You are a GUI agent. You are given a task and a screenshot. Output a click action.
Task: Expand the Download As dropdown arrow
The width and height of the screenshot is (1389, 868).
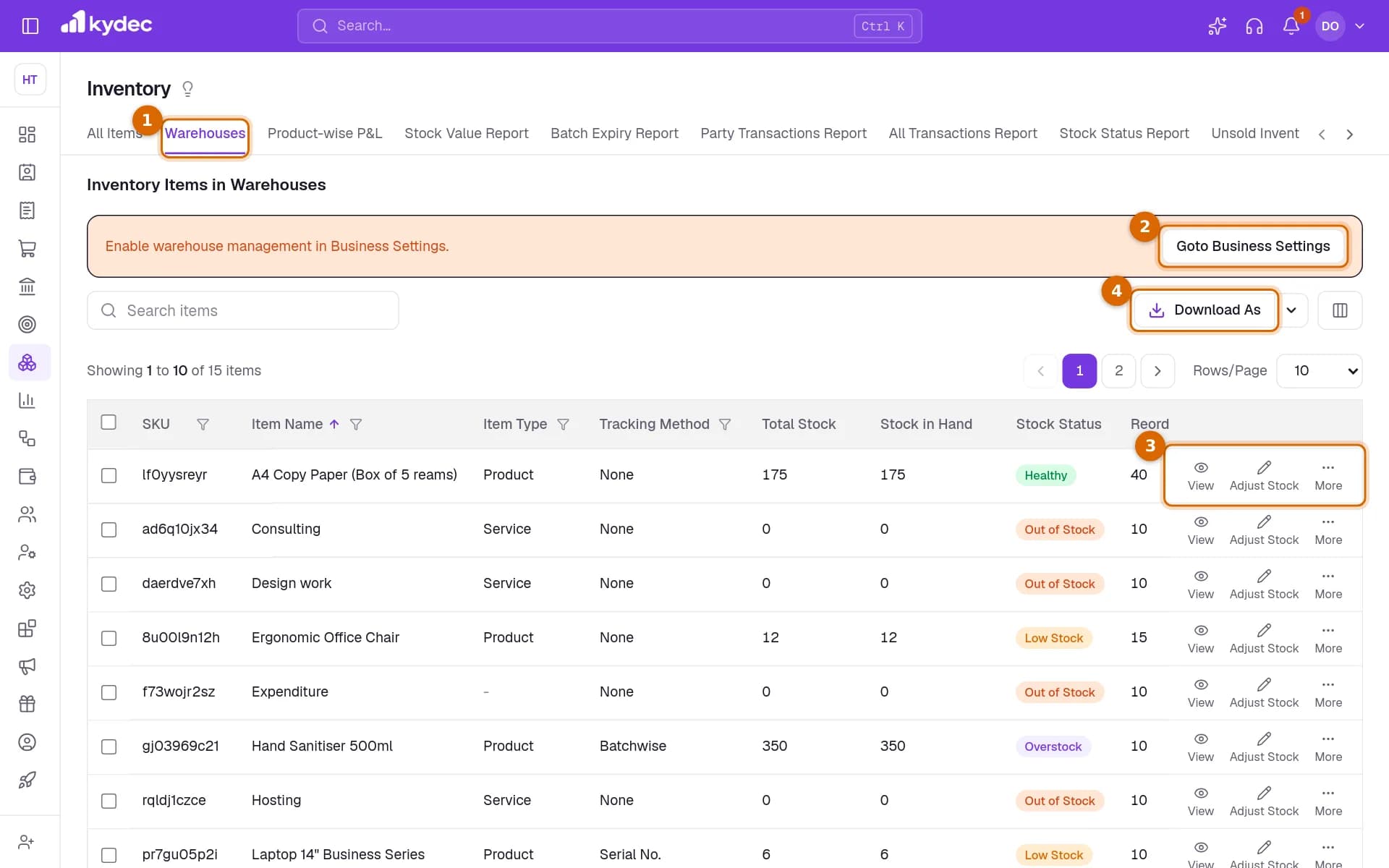point(1292,310)
